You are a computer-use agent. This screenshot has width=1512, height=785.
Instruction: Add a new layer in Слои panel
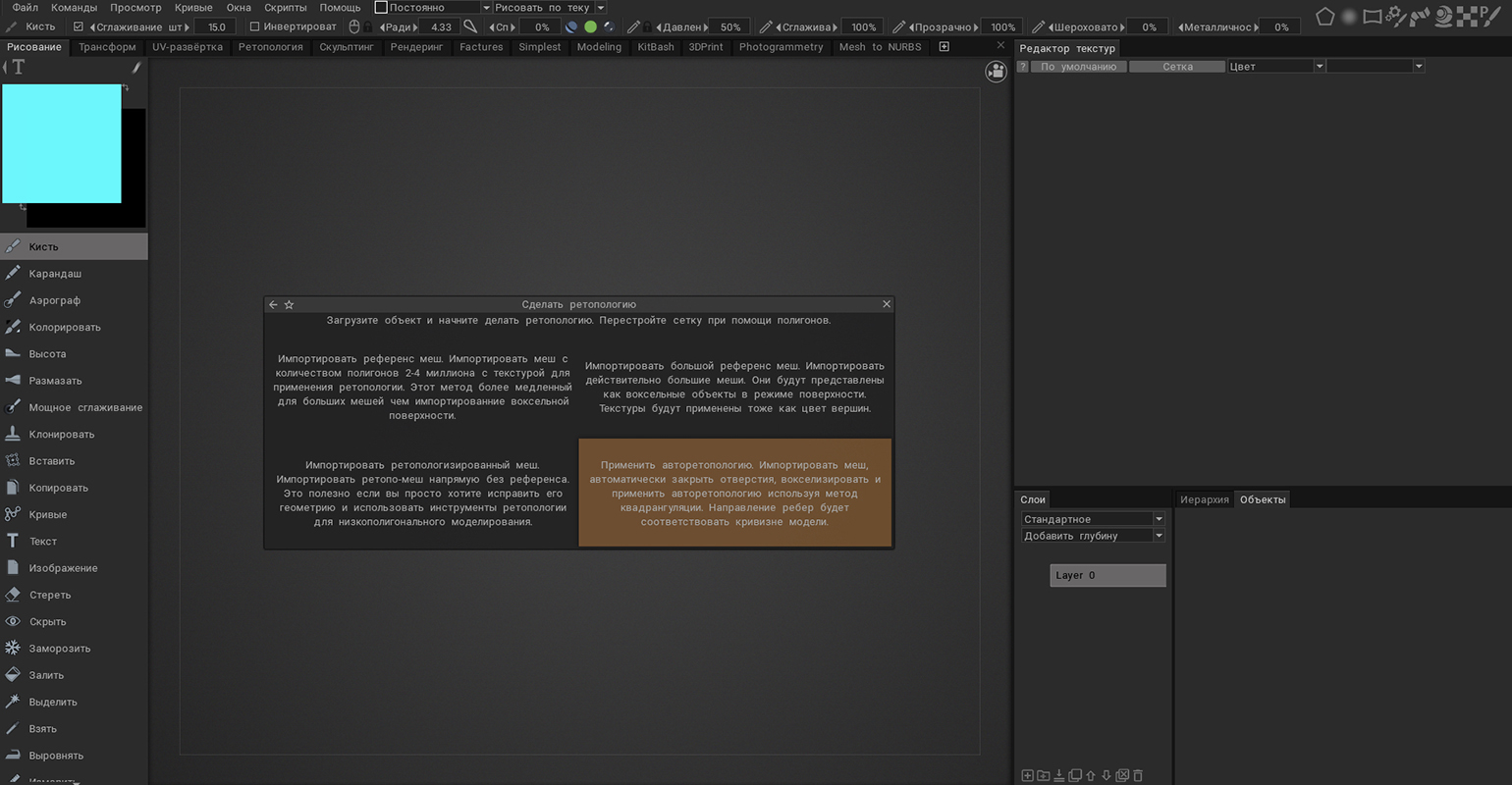coord(1027,776)
